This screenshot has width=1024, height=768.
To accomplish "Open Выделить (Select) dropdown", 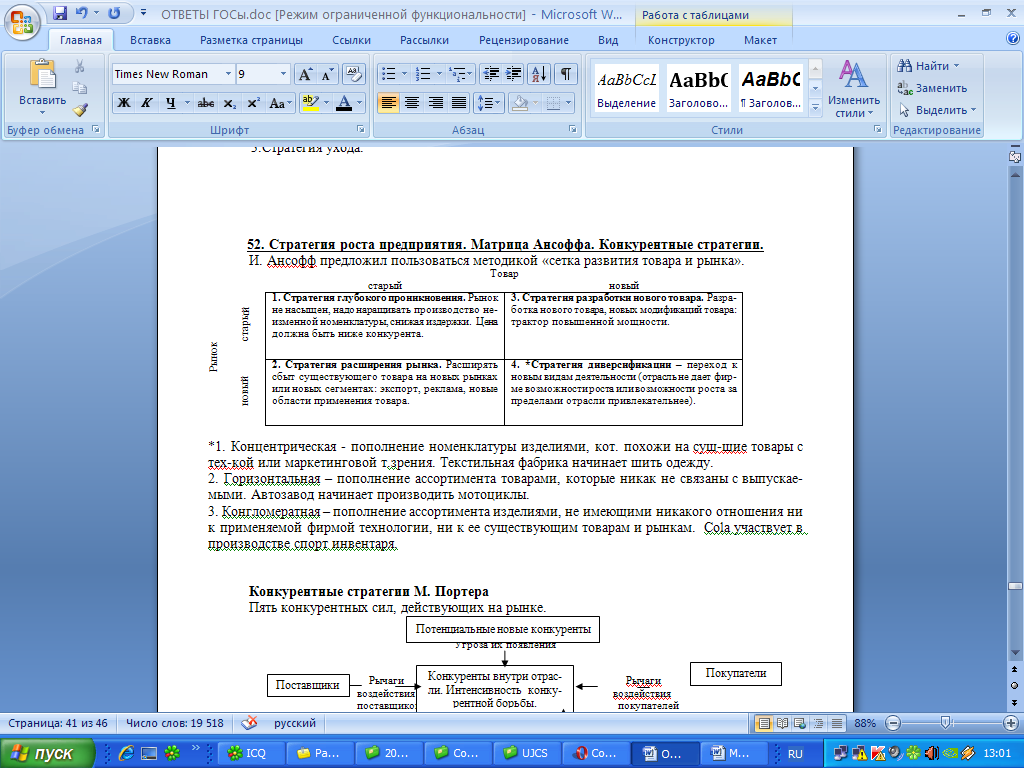I will pyautogui.click(x=937, y=110).
